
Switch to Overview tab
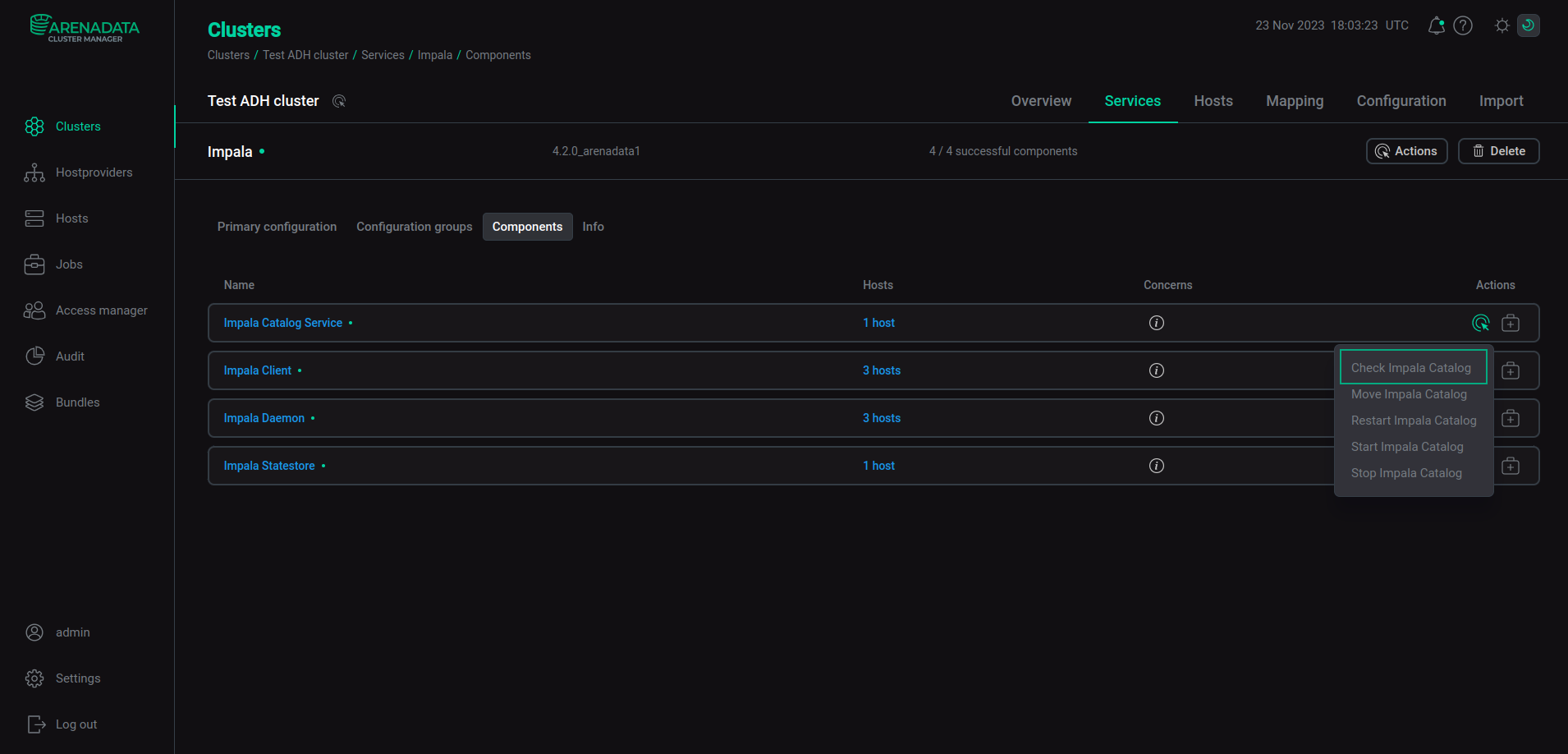(x=1041, y=101)
